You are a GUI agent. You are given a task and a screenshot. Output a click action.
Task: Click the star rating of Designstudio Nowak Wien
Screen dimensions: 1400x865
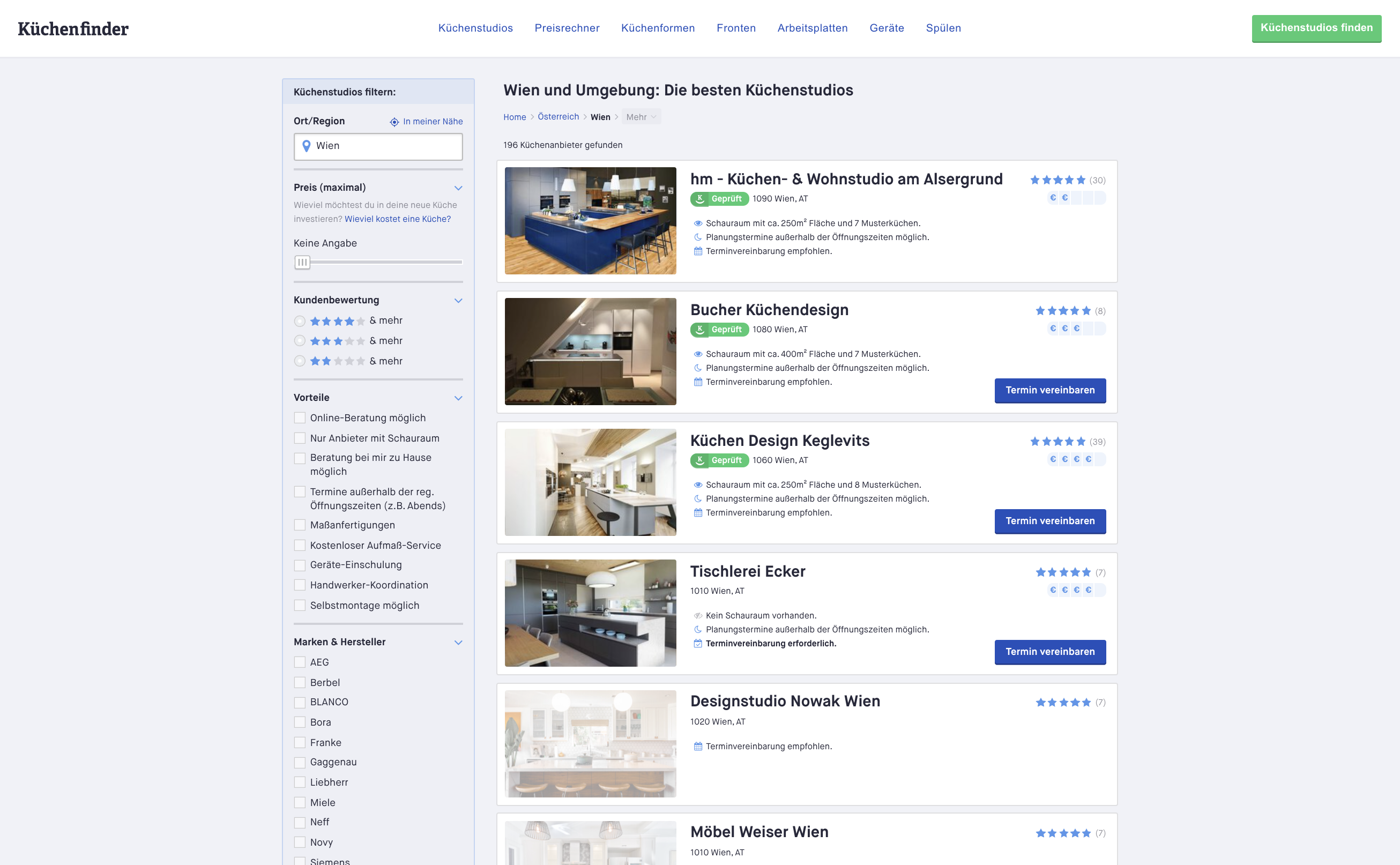[x=1063, y=703]
